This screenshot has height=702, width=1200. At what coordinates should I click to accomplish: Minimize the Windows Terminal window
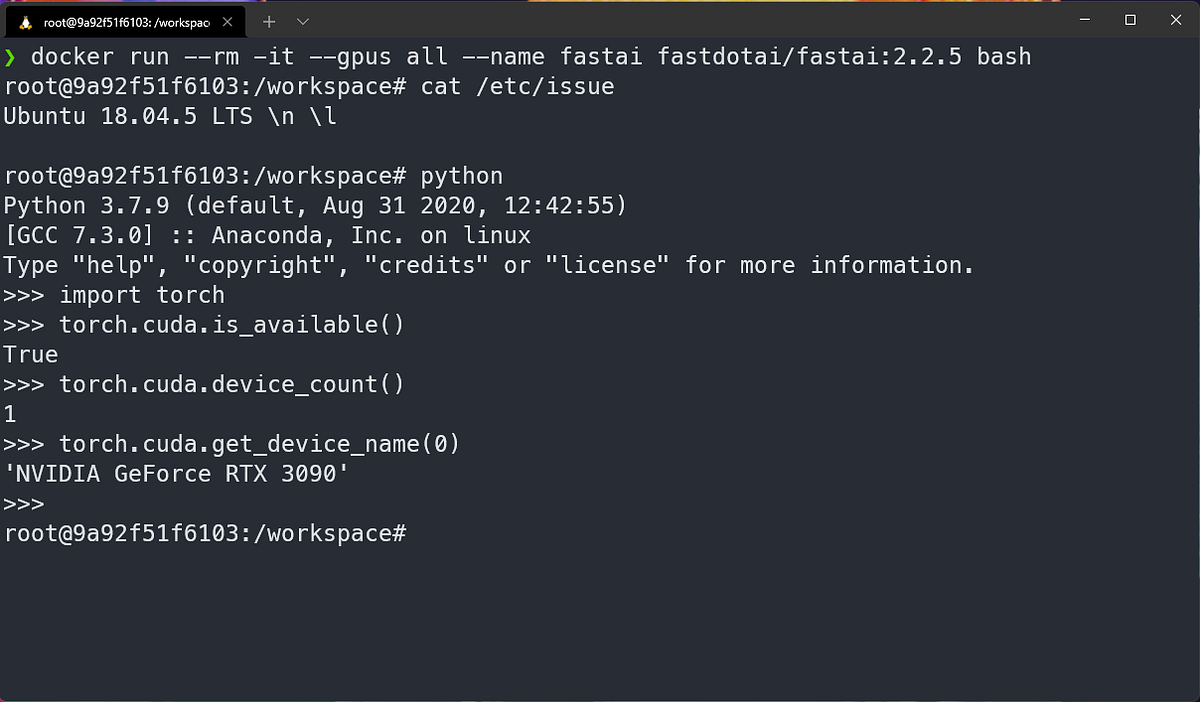[x=1085, y=20]
